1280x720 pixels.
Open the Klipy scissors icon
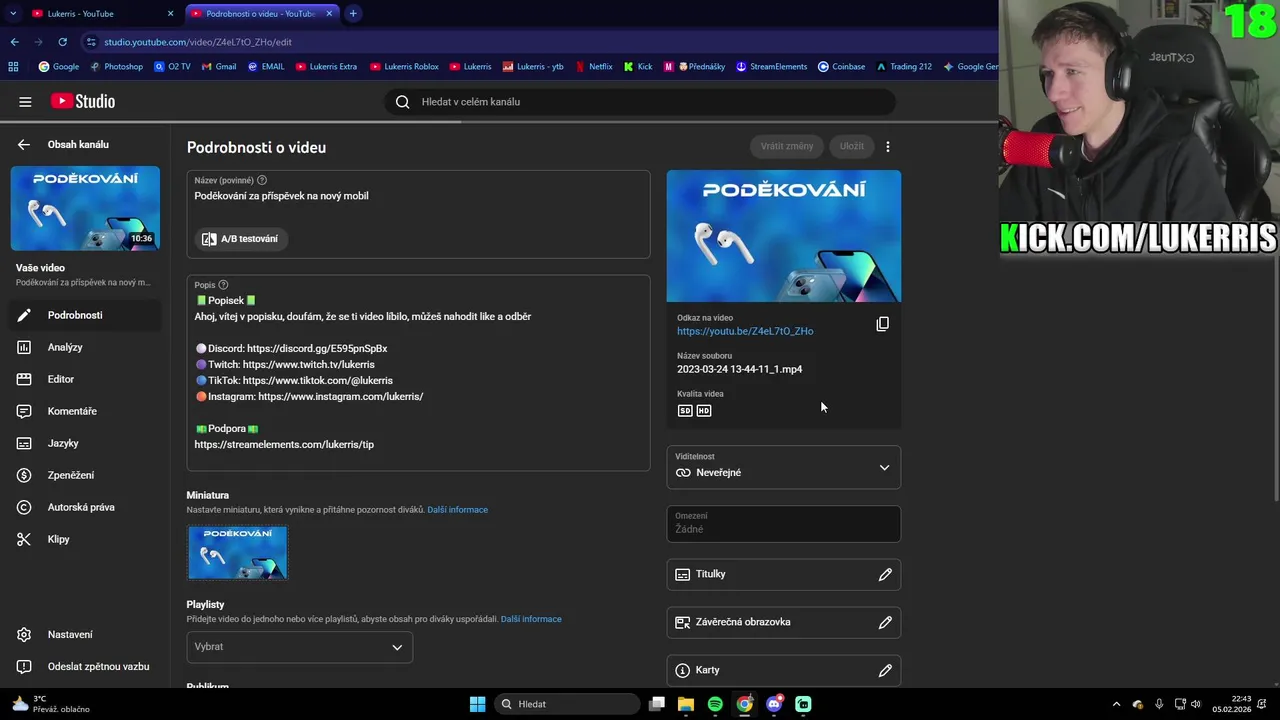coord(24,539)
